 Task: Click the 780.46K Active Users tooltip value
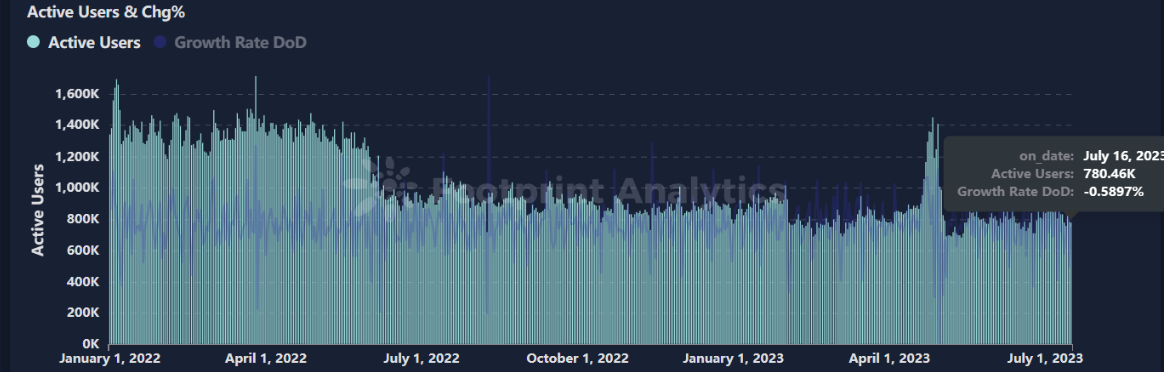coord(1109,174)
